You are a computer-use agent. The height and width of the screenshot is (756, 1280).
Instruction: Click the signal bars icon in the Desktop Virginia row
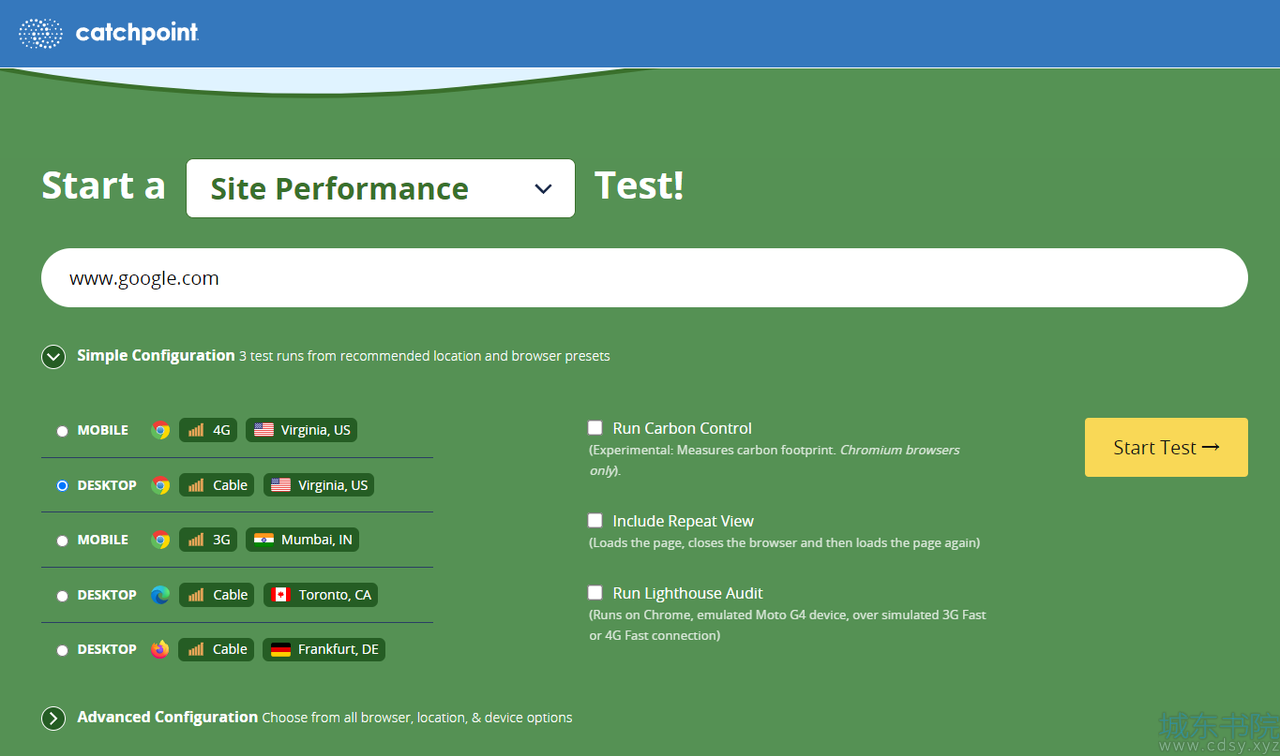[196, 485]
